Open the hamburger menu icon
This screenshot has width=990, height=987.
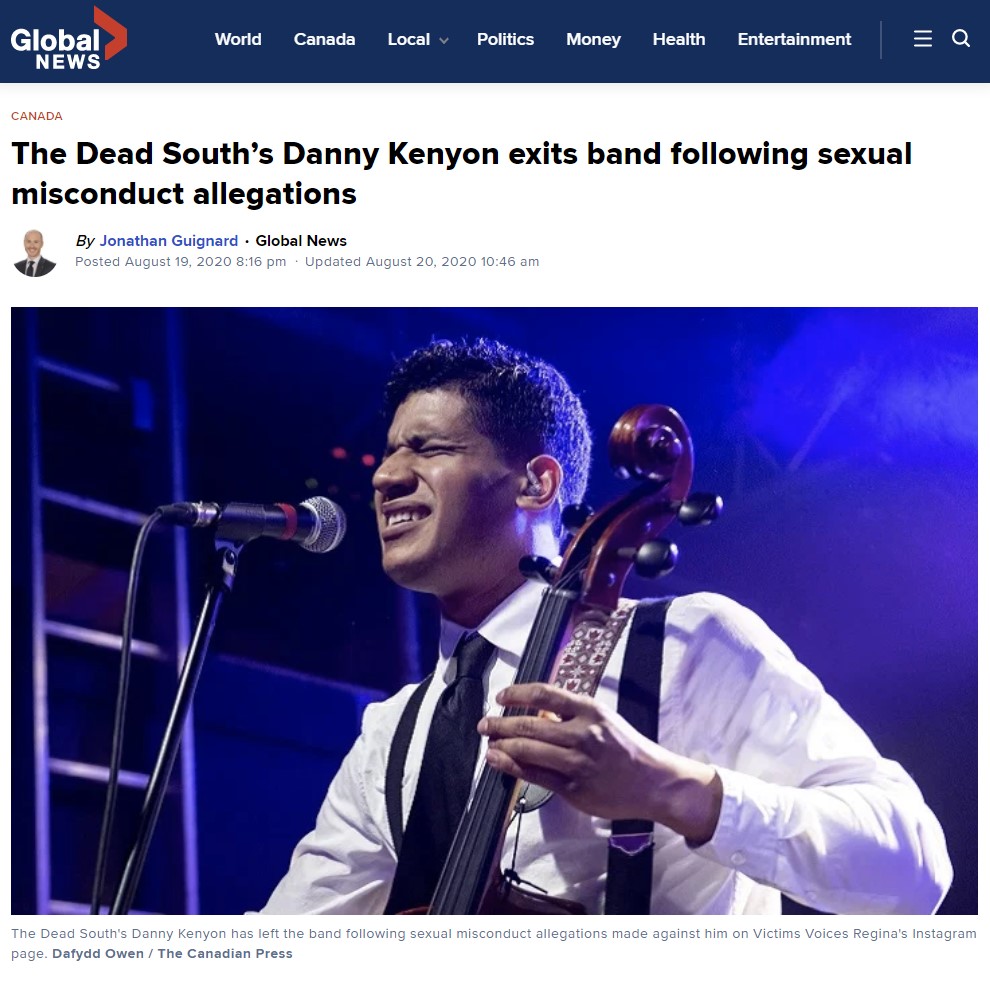tap(922, 39)
